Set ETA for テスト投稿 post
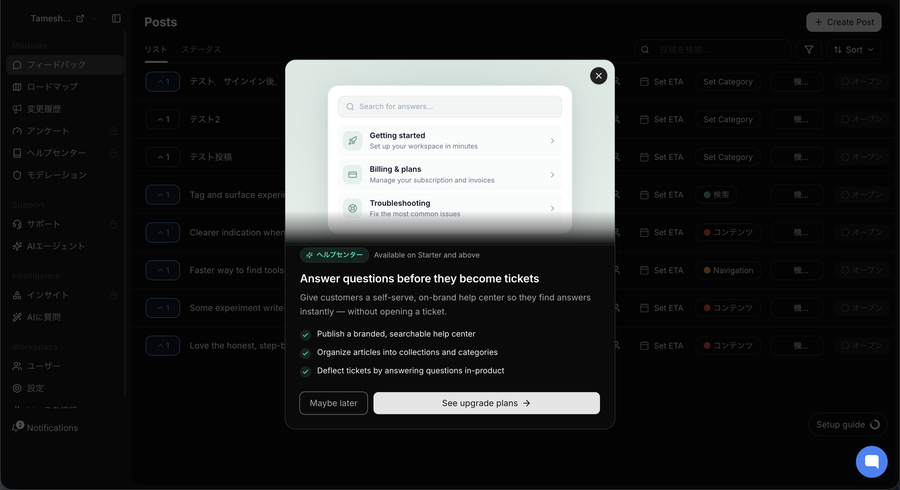The image size is (900, 490). pos(662,157)
